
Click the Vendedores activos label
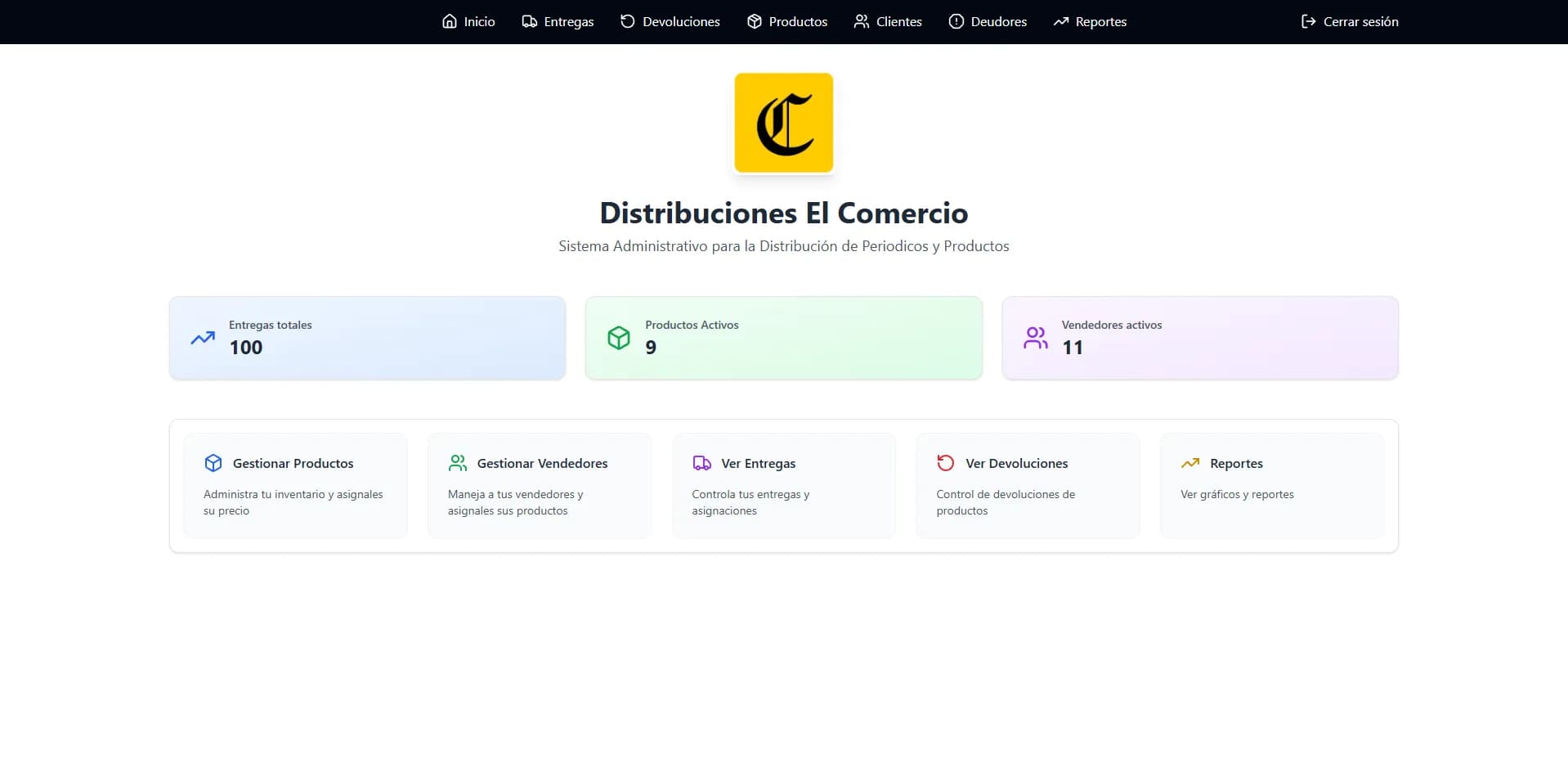point(1112,325)
